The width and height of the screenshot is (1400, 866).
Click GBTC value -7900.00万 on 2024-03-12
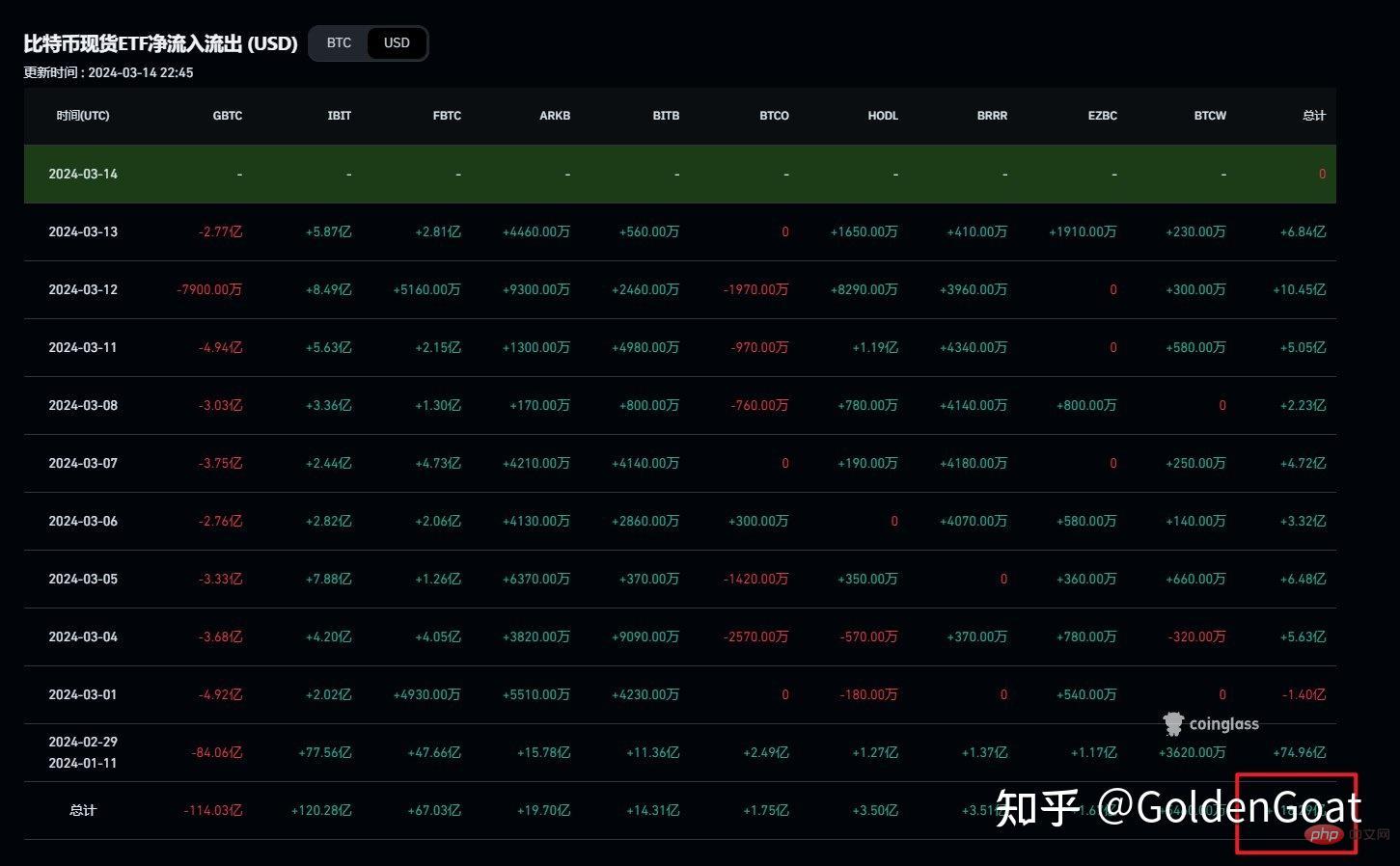pyautogui.click(x=209, y=290)
